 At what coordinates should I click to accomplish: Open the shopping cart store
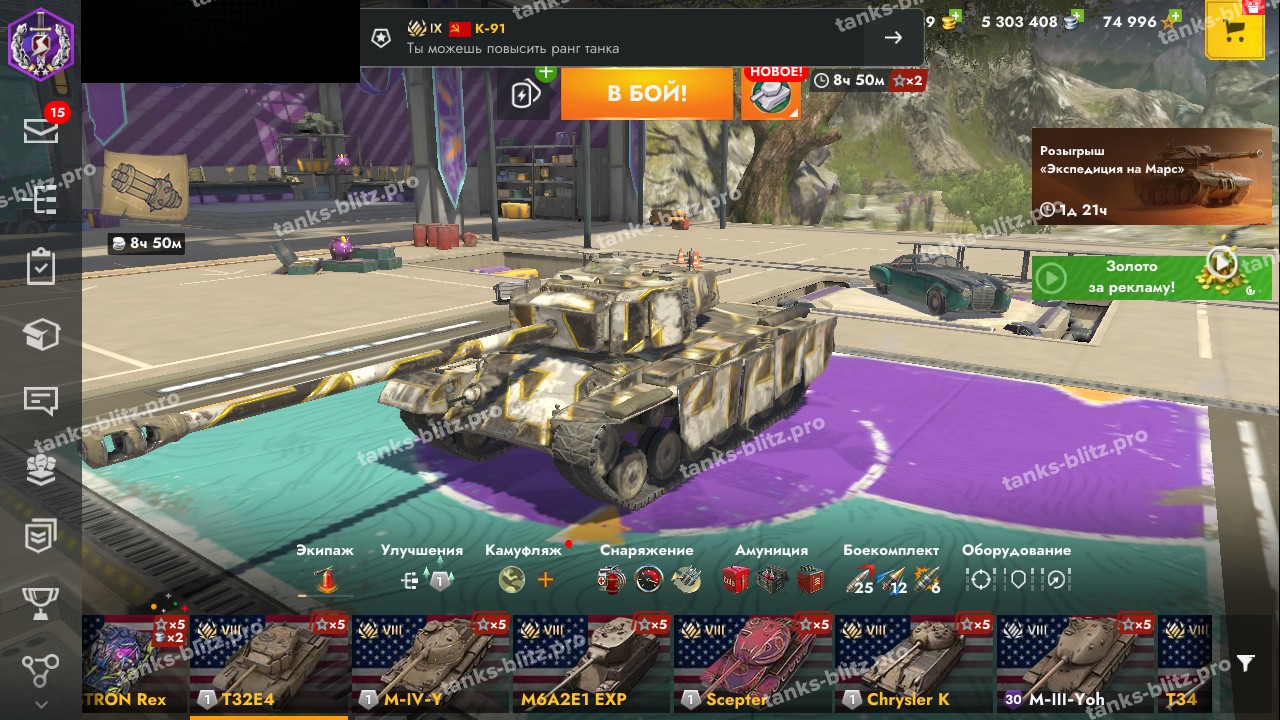(x=1235, y=30)
